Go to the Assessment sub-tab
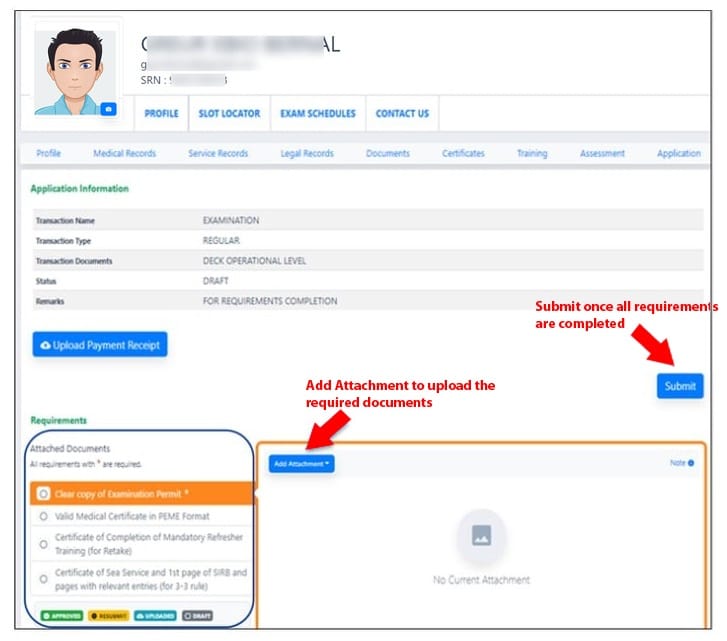 [x=602, y=153]
